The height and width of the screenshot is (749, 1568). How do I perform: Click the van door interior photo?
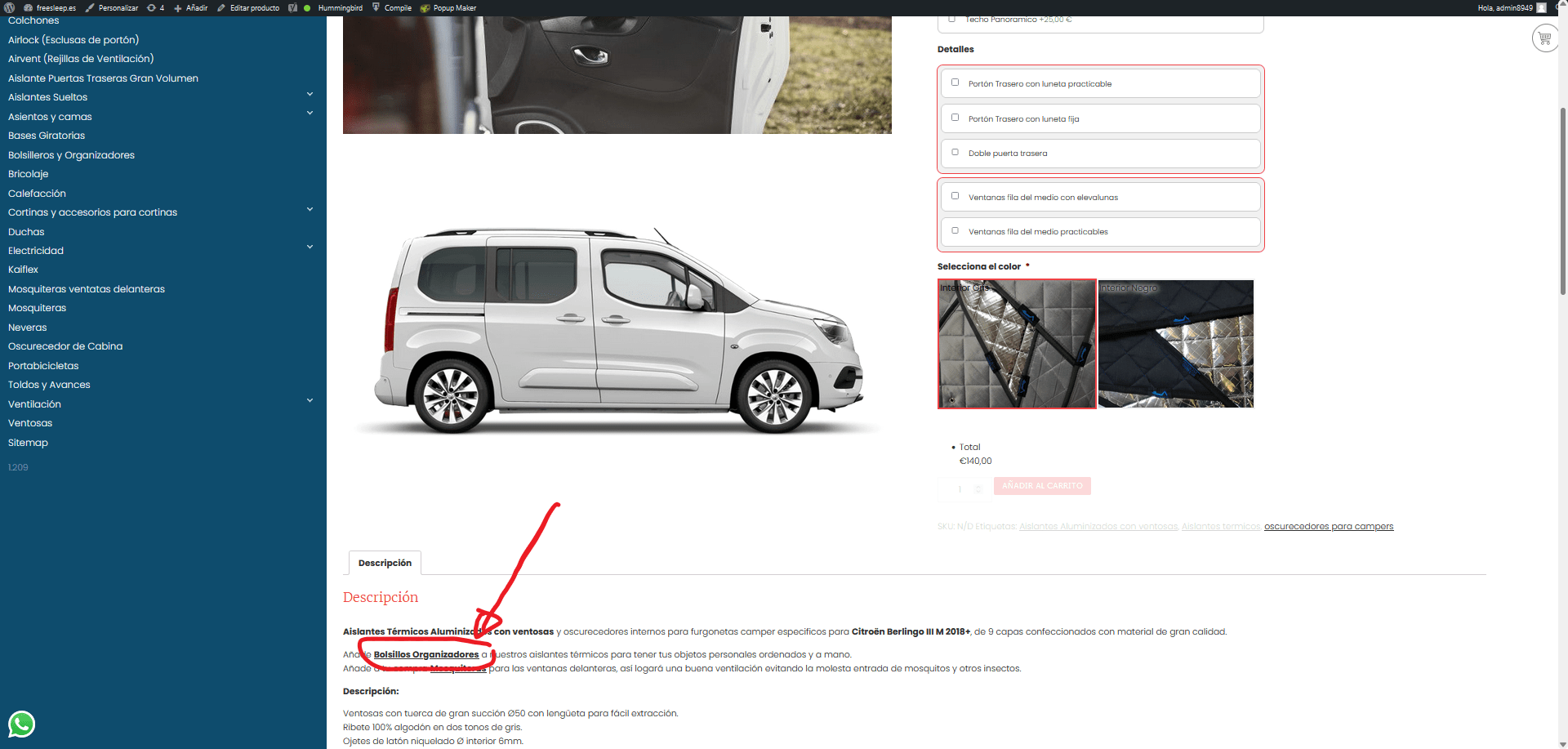pos(617,75)
